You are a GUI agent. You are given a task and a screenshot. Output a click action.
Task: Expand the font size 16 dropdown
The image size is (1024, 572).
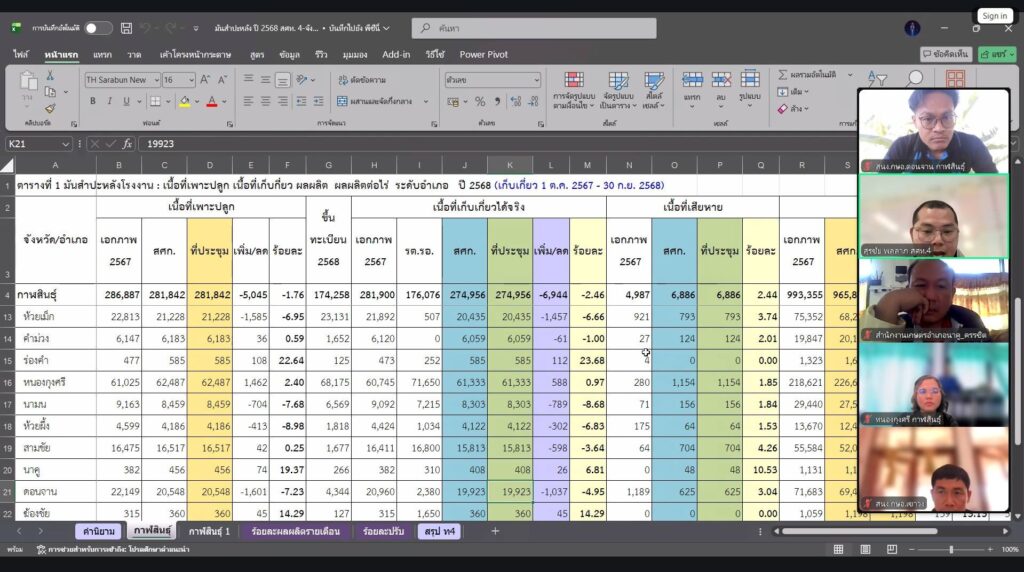[192, 80]
